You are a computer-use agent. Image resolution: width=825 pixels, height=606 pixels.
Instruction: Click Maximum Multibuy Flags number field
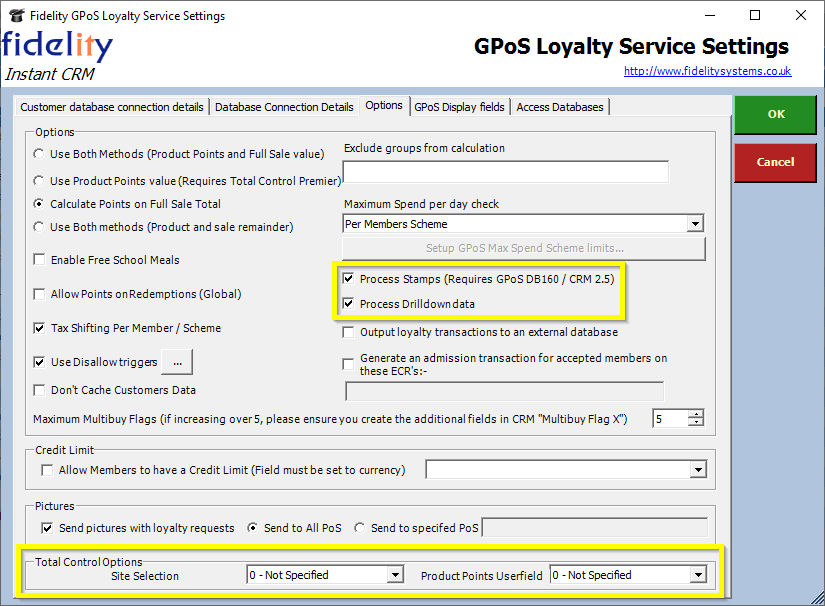(x=670, y=419)
